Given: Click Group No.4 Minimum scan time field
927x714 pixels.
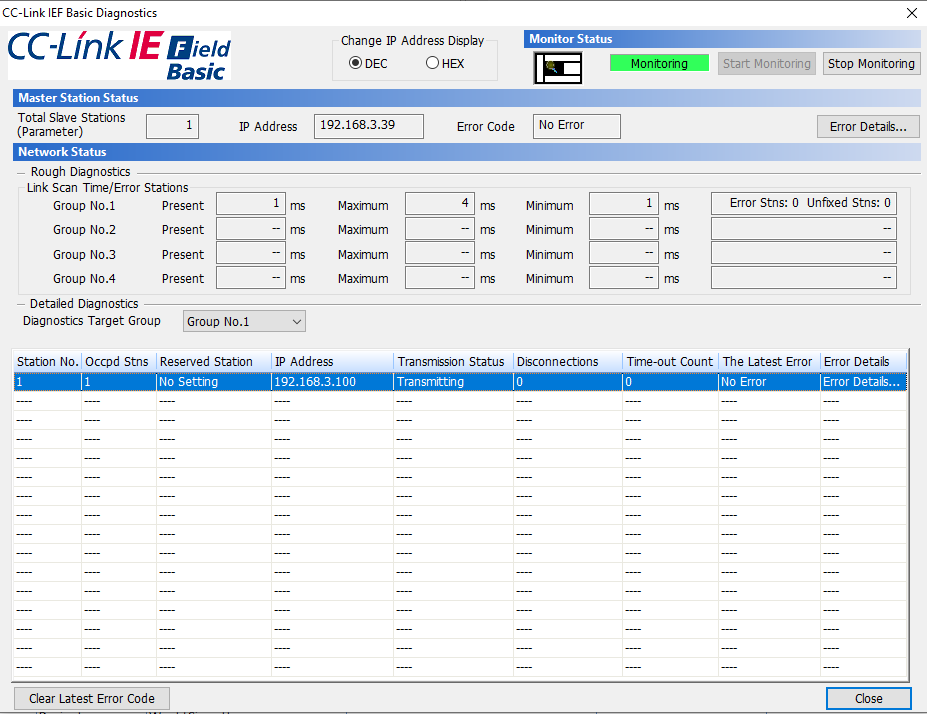Looking at the screenshot, I should click(624, 278).
